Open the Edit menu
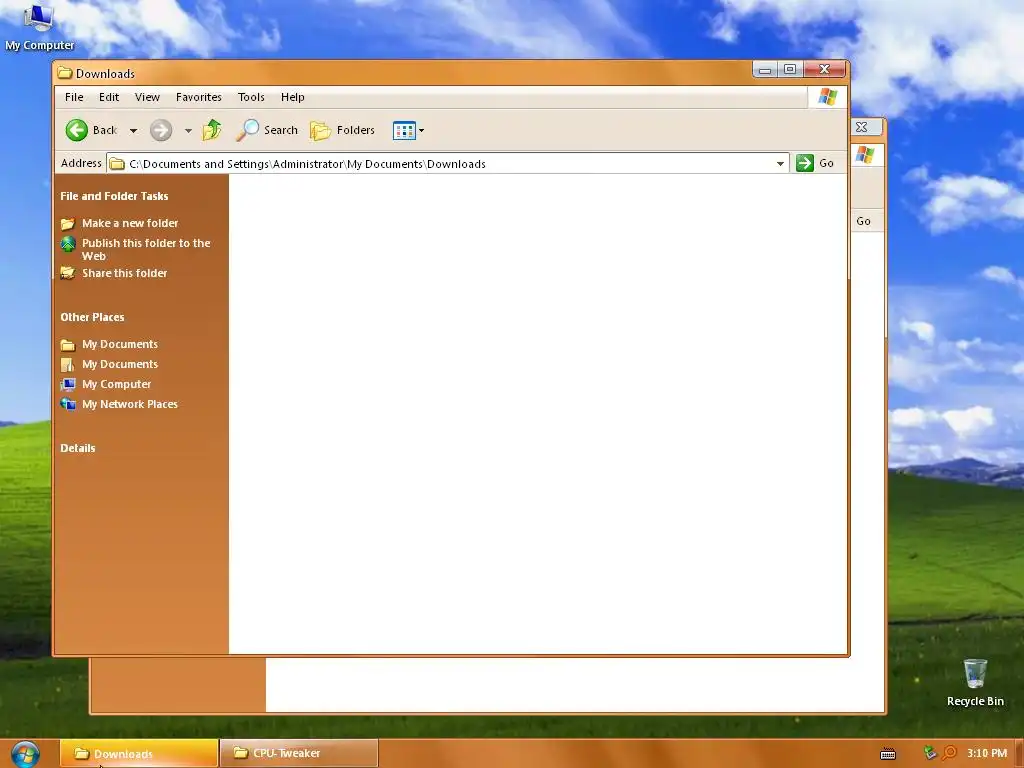This screenshot has width=1024, height=768. tap(108, 97)
